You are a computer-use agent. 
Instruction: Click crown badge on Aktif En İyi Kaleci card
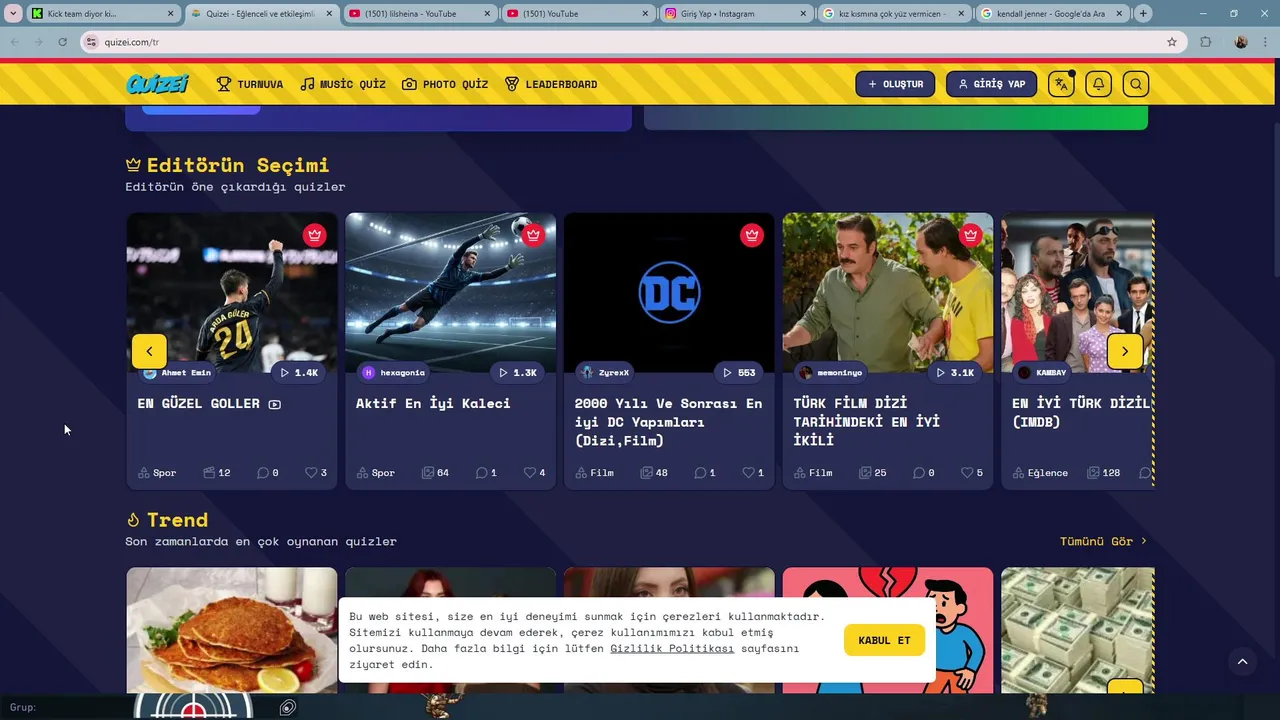(533, 235)
